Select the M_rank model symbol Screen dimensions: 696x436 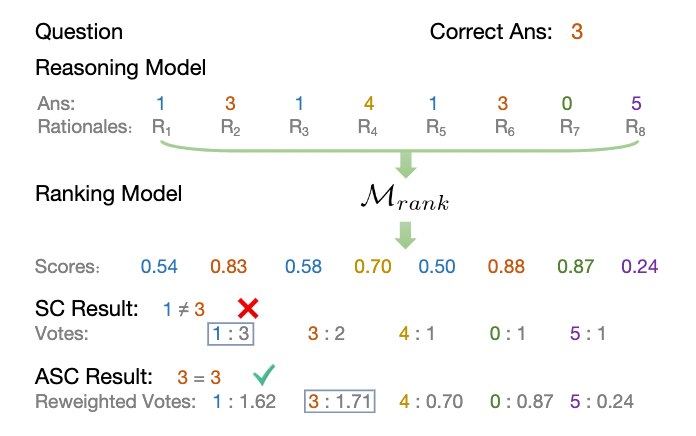pyautogui.click(x=406, y=200)
